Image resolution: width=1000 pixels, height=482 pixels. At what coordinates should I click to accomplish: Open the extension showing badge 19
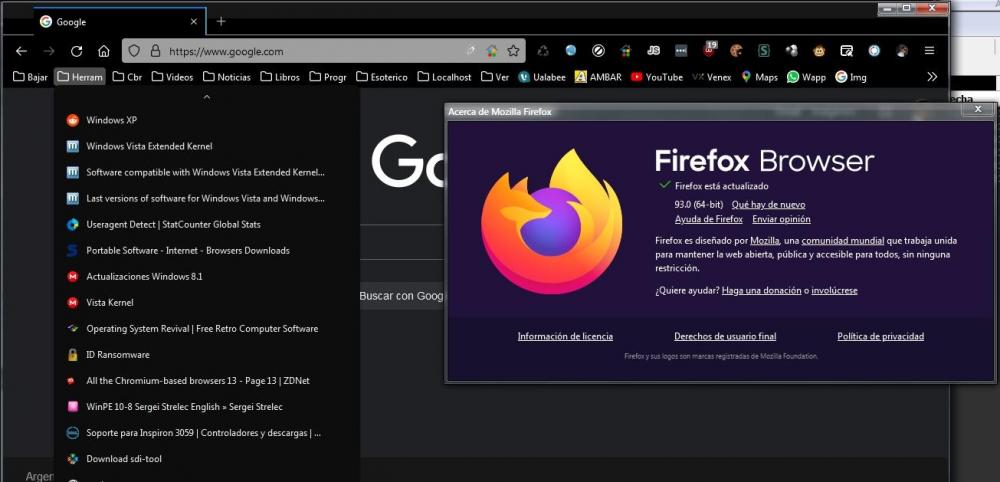pos(709,50)
